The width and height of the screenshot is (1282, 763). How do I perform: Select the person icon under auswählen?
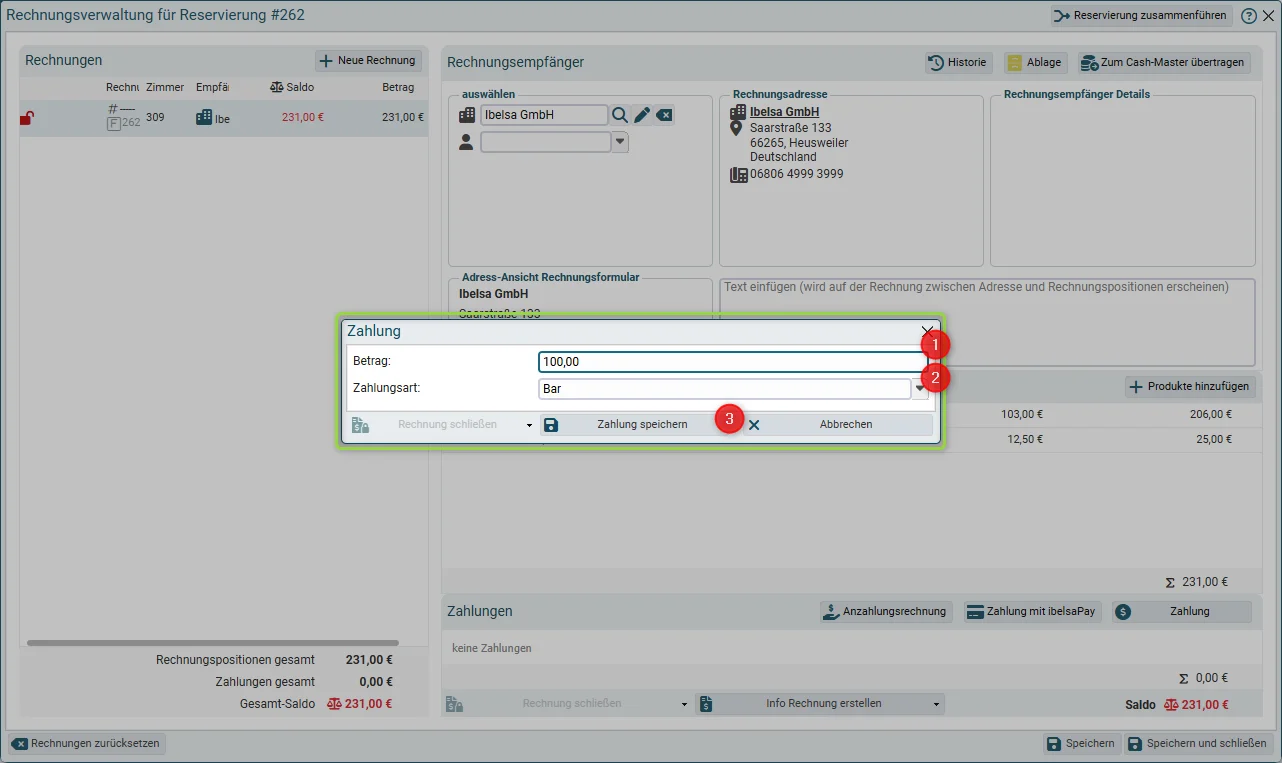tap(466, 142)
